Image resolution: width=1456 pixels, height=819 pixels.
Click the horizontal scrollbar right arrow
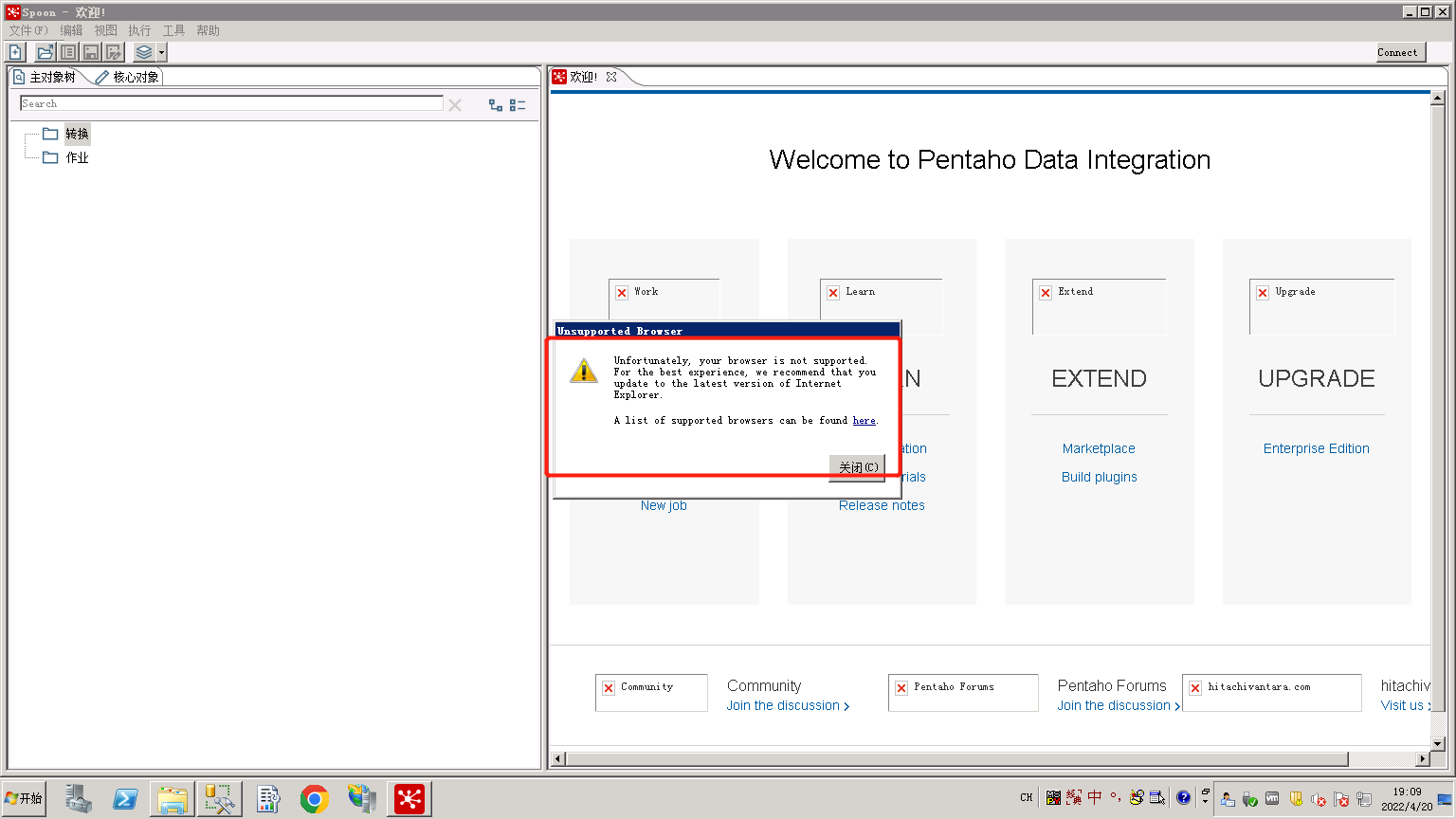click(1422, 758)
